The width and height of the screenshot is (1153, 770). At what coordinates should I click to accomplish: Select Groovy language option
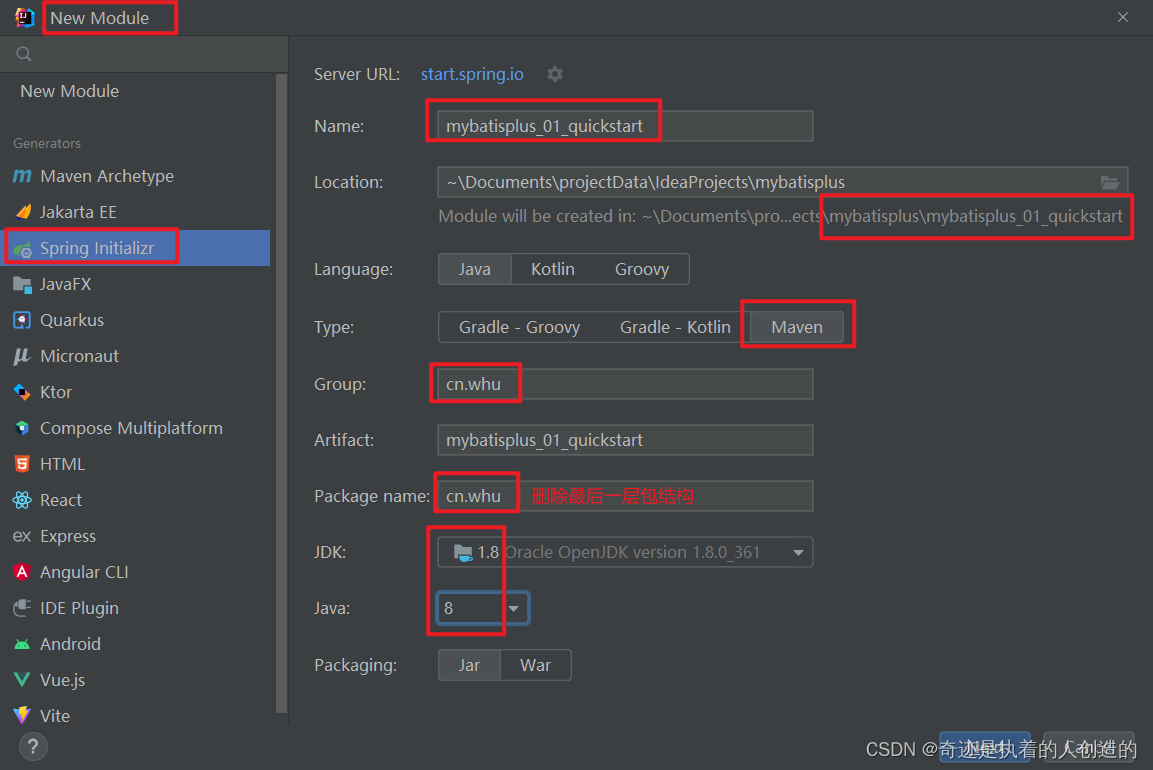pos(642,269)
